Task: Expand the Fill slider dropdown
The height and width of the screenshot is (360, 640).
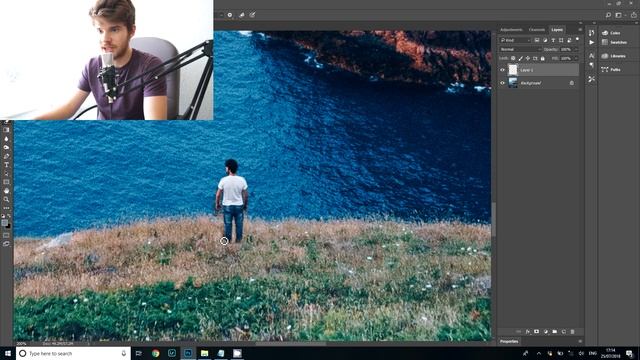Action: point(576,58)
